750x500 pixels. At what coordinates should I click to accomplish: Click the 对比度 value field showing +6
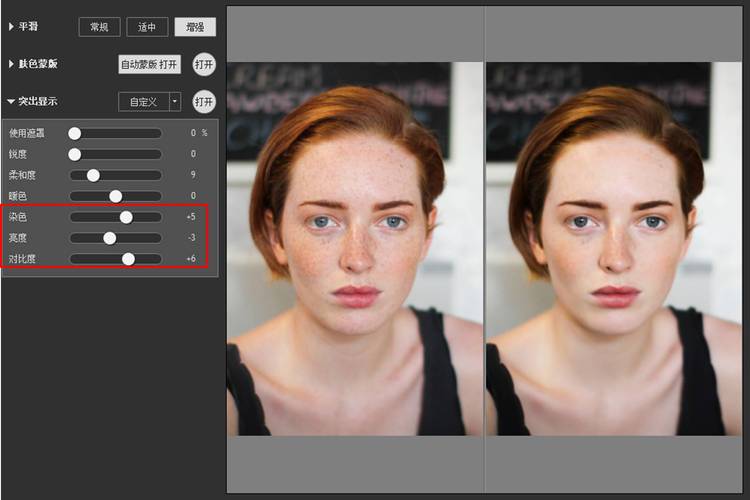point(190,259)
